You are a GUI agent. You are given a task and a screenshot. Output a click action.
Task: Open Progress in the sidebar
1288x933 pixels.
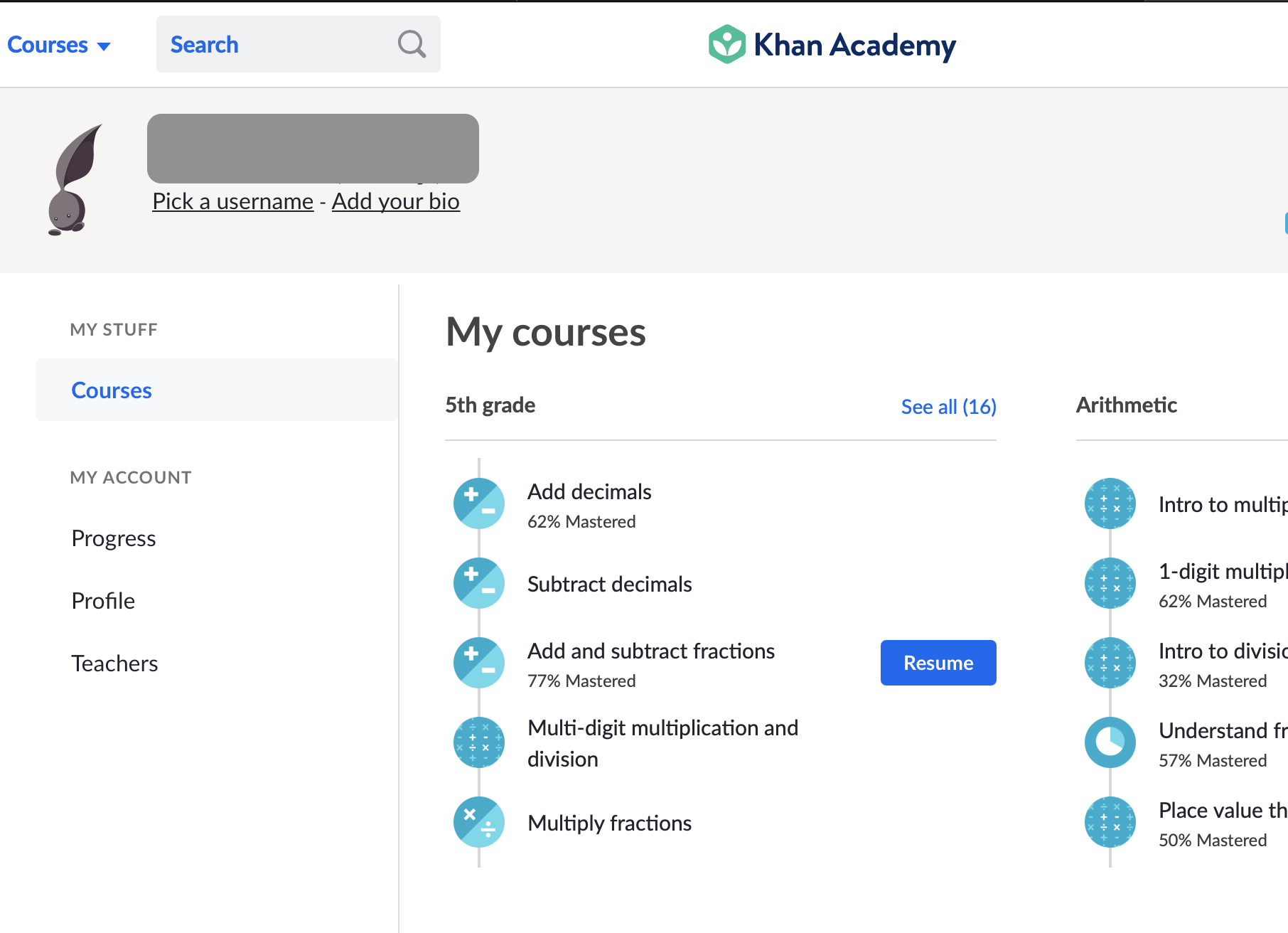pyautogui.click(x=114, y=538)
